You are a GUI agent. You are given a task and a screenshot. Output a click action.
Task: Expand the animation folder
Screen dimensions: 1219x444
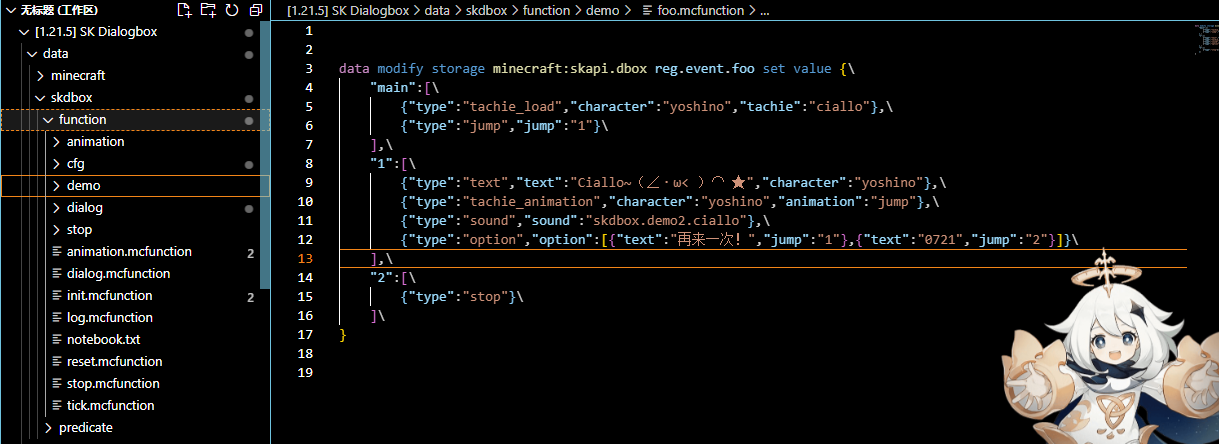[56, 142]
